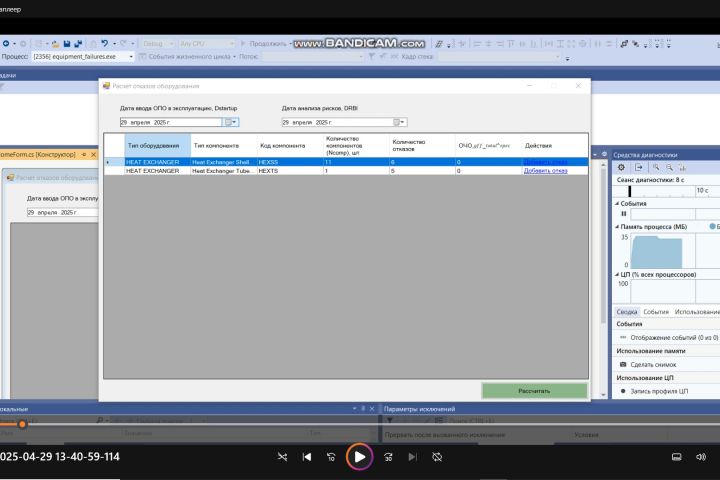Pin the HomeForm.cs tab
Viewport: 720px width, 480px height.
[84, 155]
